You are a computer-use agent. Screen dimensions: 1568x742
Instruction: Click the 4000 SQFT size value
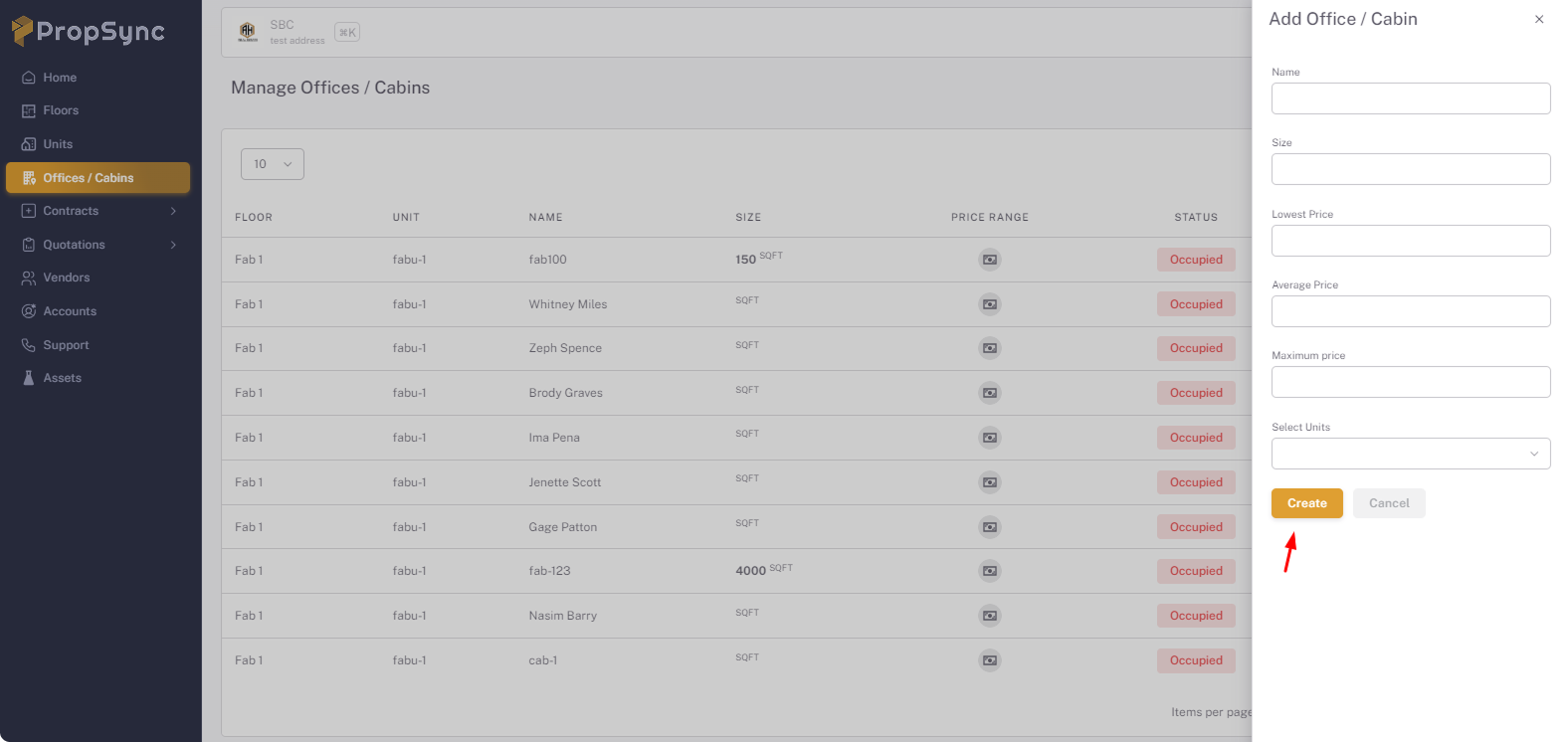pos(764,570)
